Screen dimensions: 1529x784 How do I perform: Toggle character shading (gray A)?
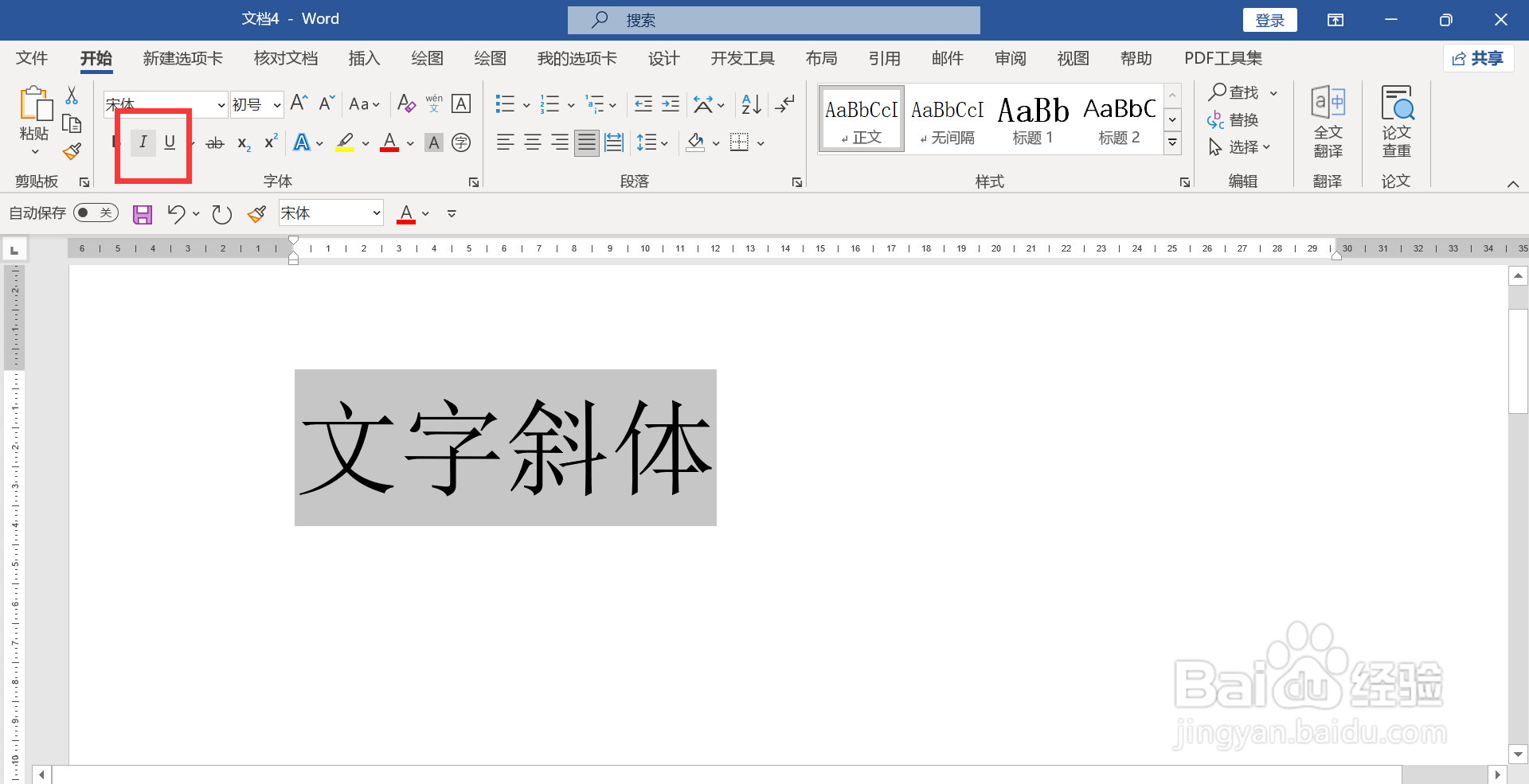click(x=434, y=143)
